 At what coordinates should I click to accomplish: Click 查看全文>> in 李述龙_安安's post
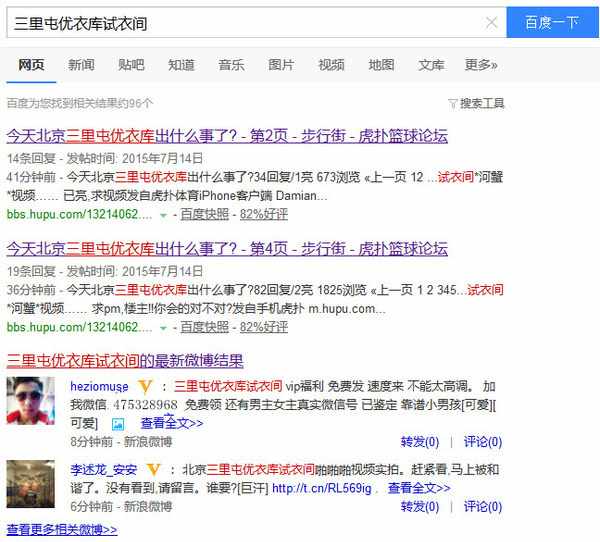pos(419,488)
